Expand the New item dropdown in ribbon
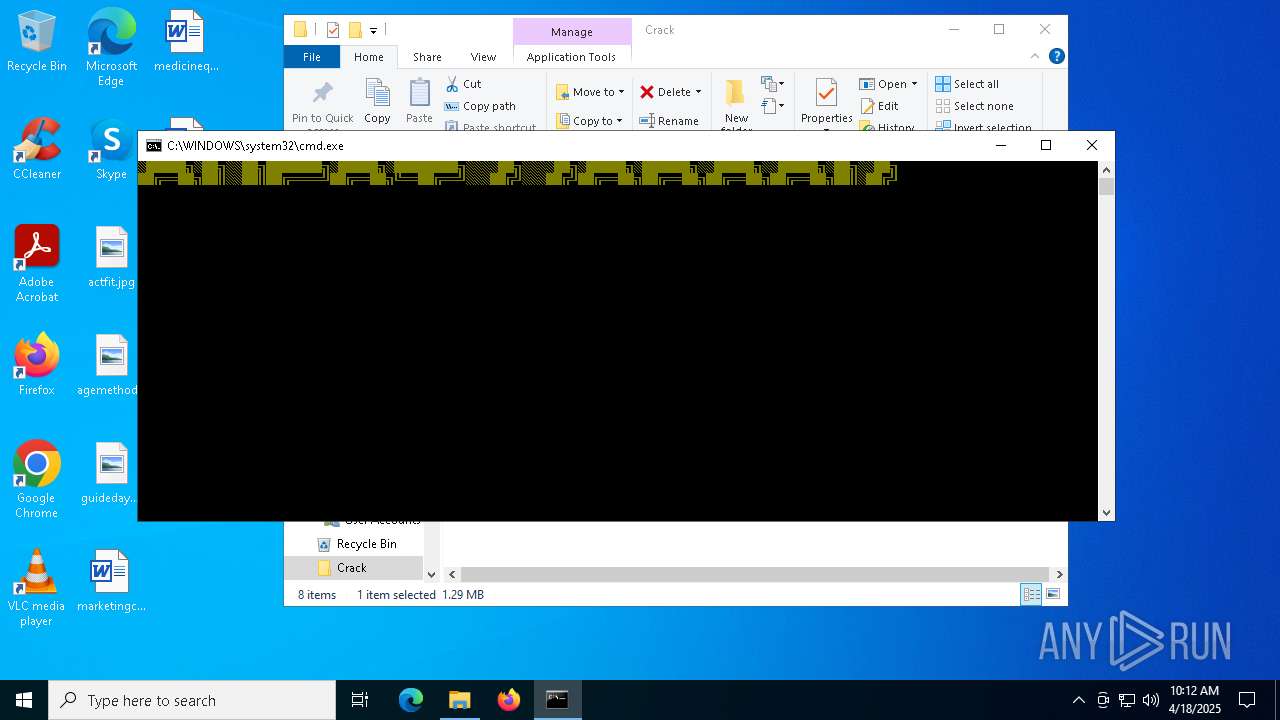The width and height of the screenshot is (1280, 720). (774, 84)
